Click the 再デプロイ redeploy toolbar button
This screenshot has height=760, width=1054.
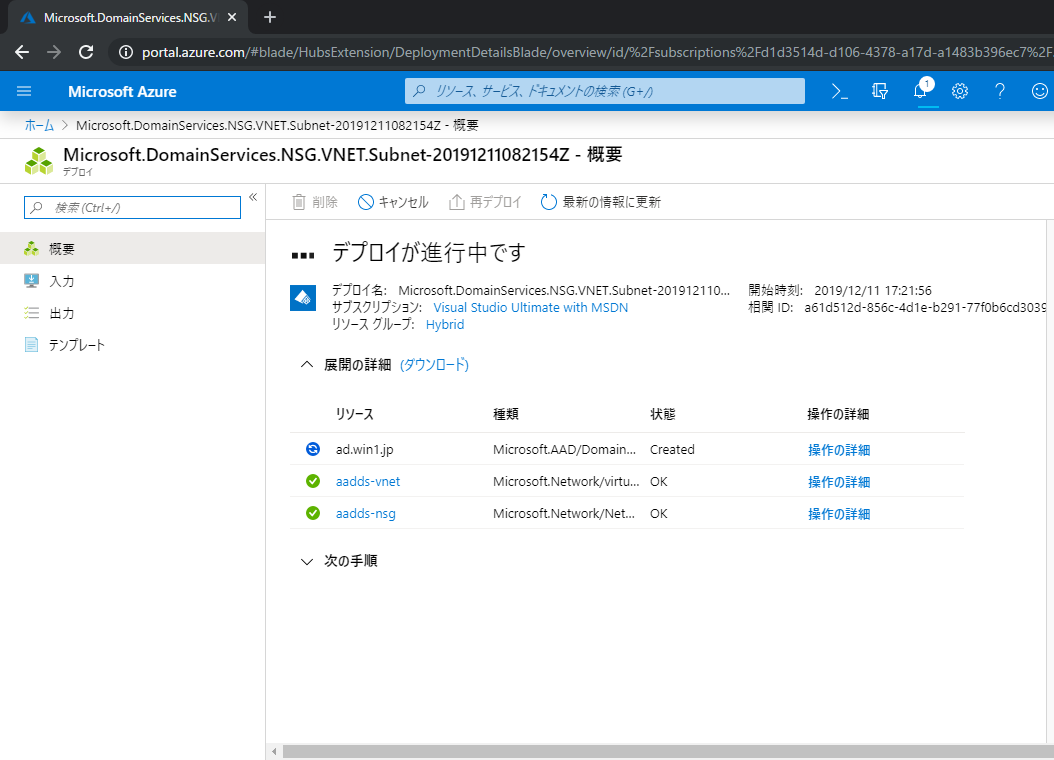pyautogui.click(x=485, y=202)
